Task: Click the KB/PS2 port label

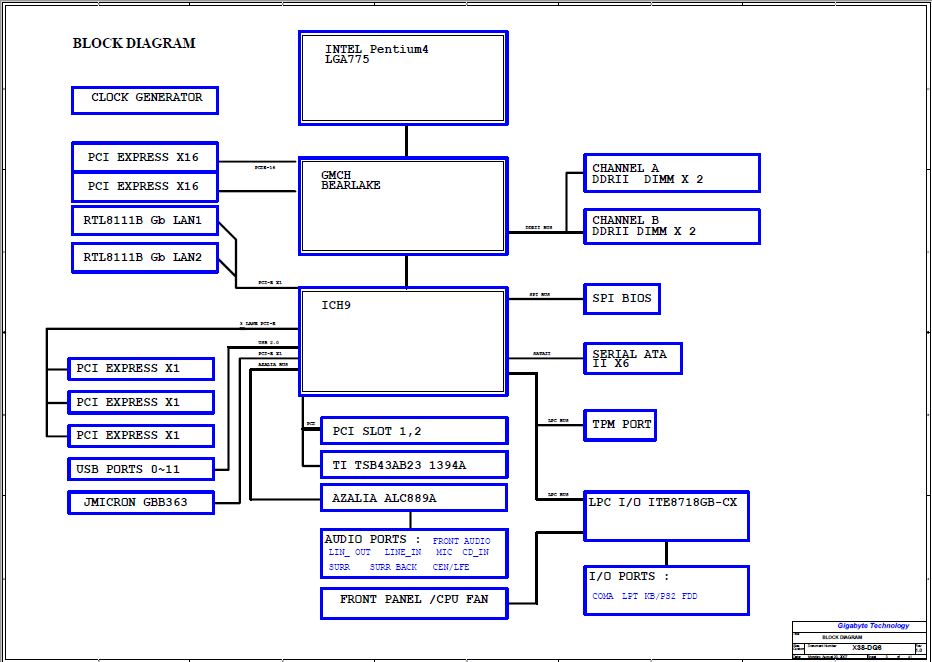Action: [x=660, y=596]
